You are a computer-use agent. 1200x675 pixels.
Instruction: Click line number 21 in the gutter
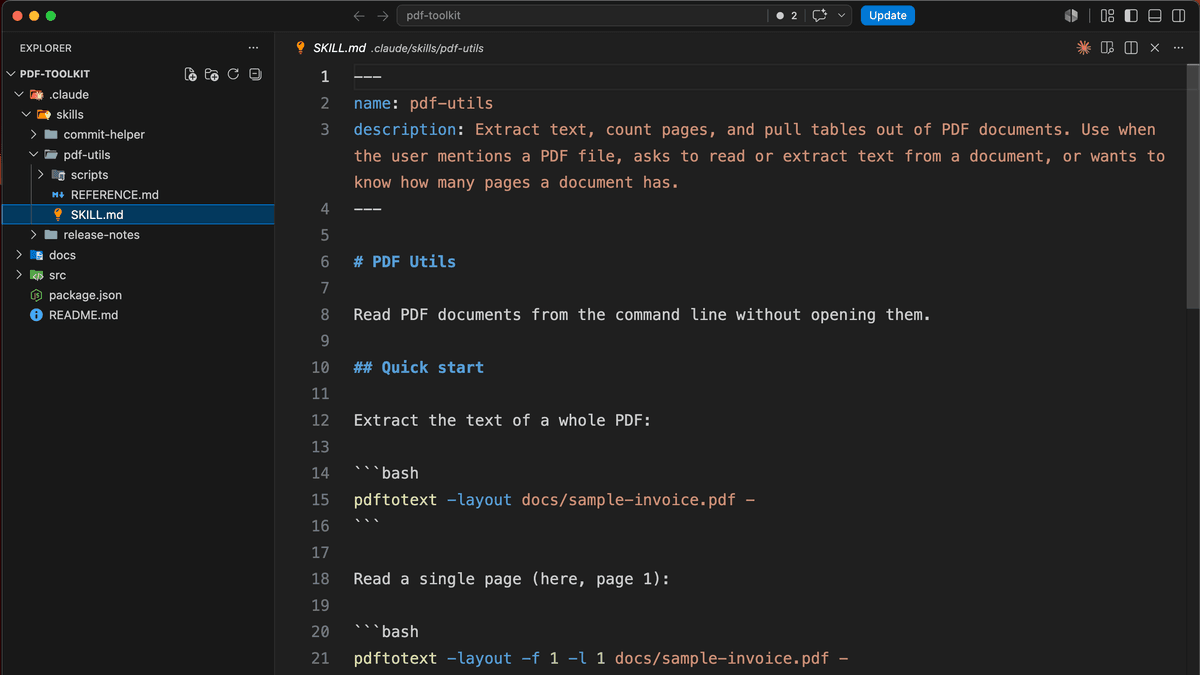point(320,658)
